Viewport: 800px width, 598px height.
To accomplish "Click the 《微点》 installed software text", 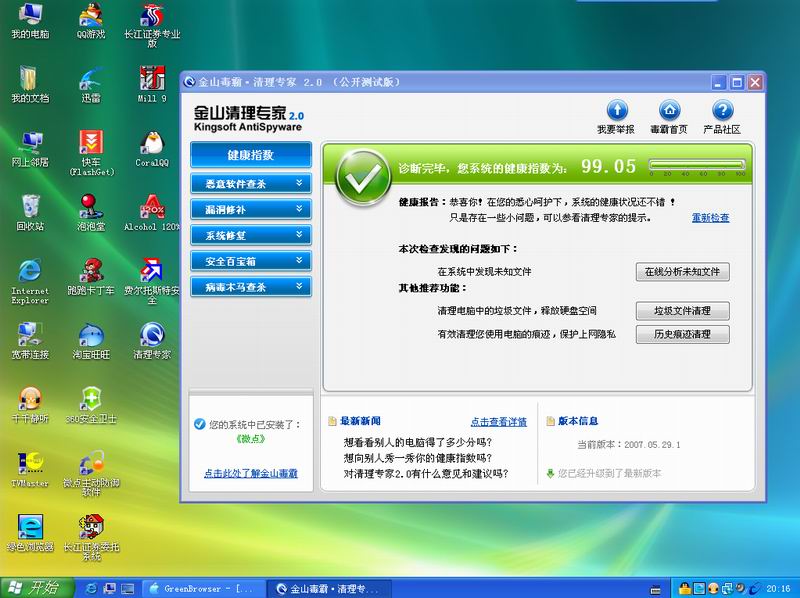I will 251,439.
